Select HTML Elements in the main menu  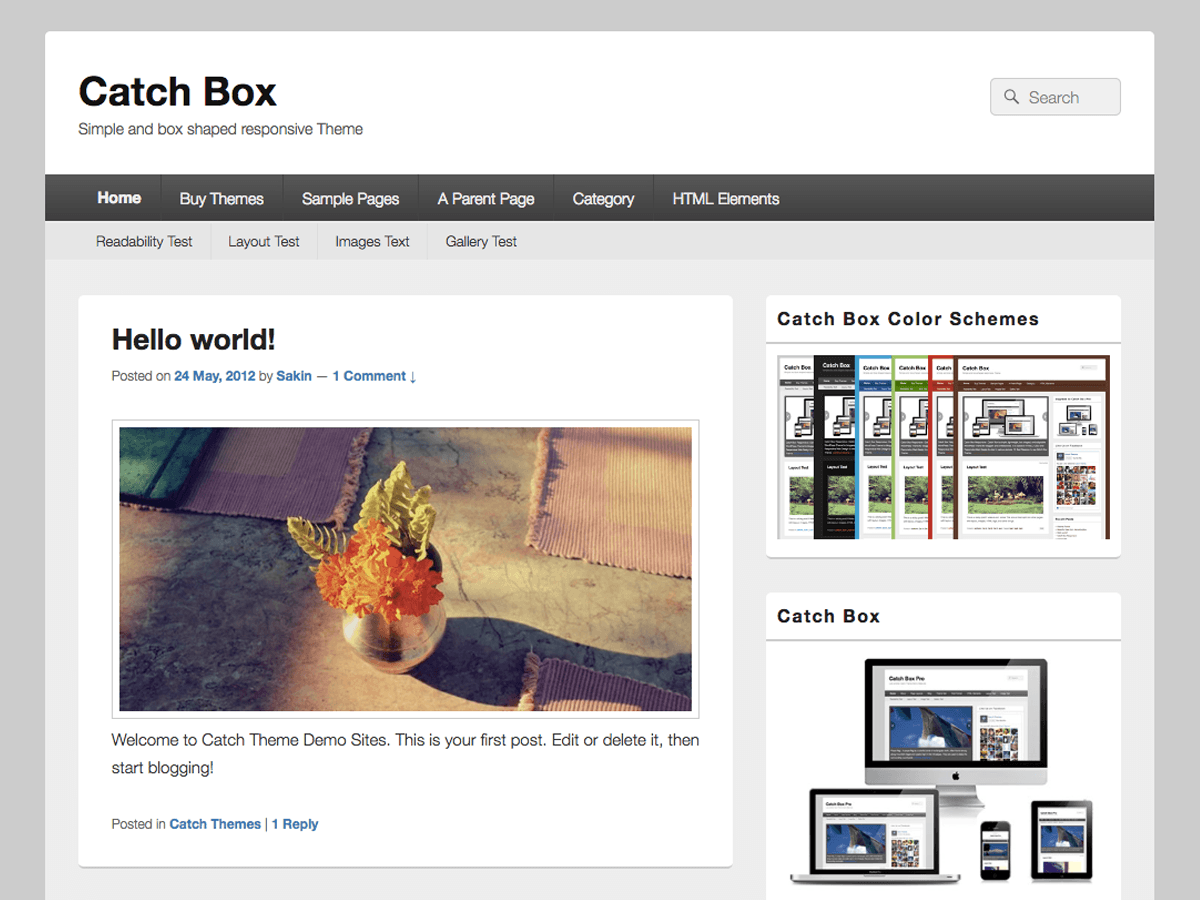click(x=725, y=197)
